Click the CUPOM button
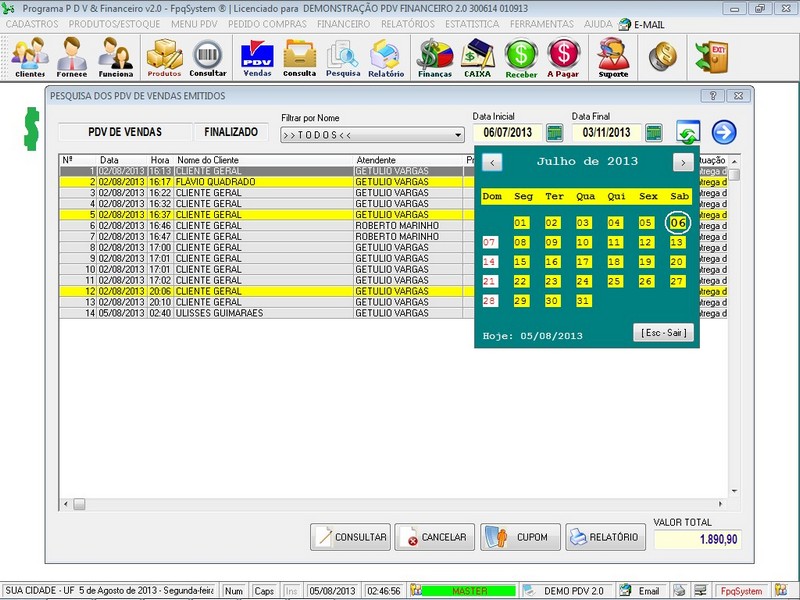This screenshot has height=600, width=800. [520, 537]
